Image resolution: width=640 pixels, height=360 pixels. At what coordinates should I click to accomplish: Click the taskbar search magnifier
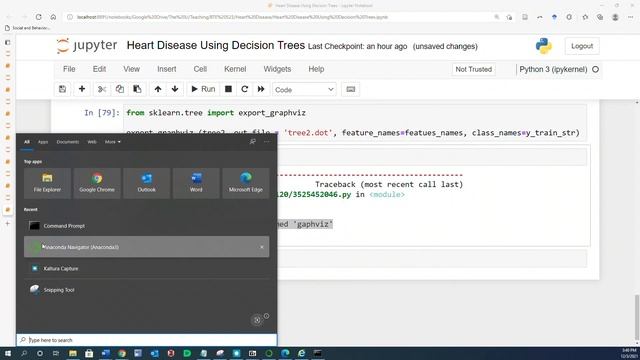point(24,353)
